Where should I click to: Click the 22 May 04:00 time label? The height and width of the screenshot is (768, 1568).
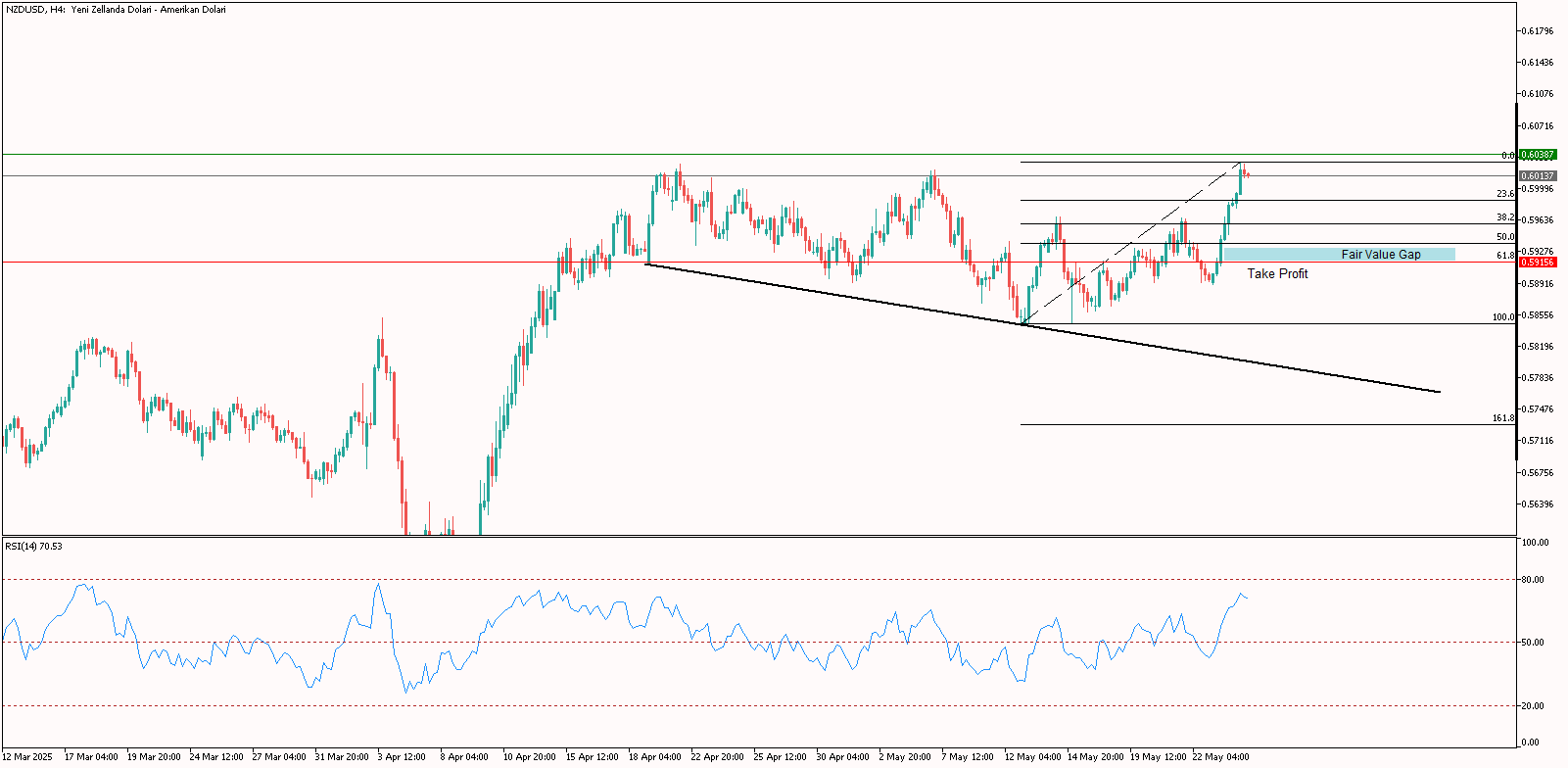point(1220,757)
